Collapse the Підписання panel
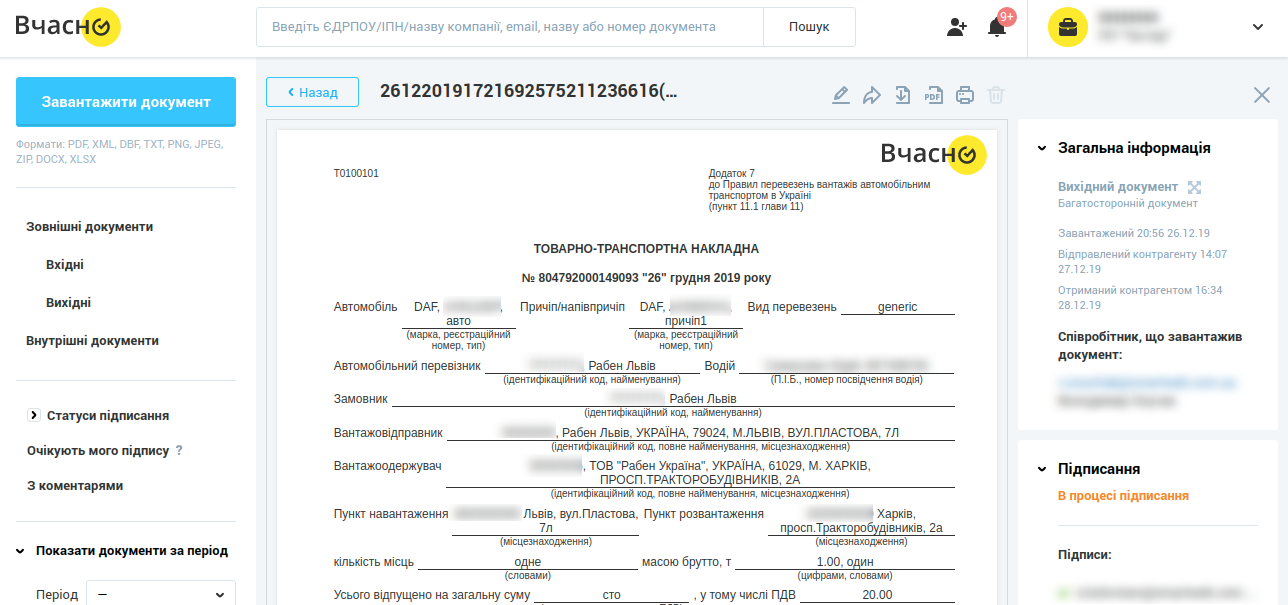This screenshot has height=605, width=1288. [x=1042, y=469]
